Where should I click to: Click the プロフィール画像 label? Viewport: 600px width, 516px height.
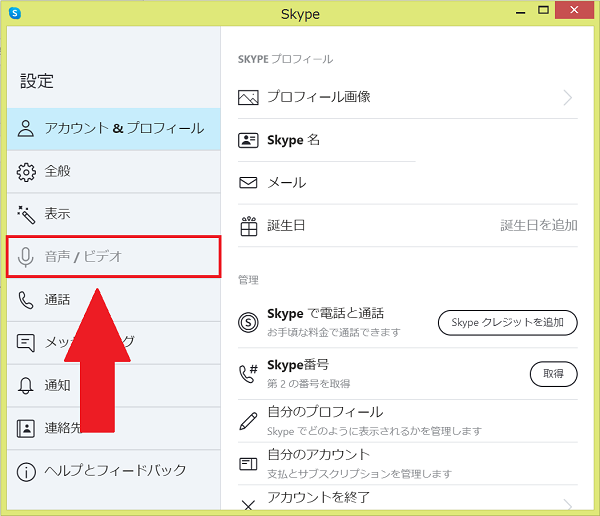click(x=319, y=97)
